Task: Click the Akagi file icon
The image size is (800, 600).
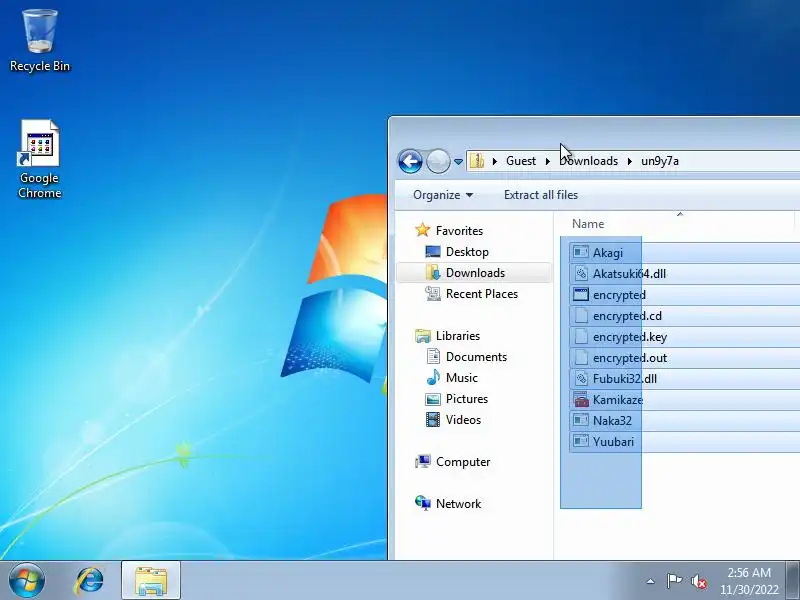Action: [x=581, y=252]
